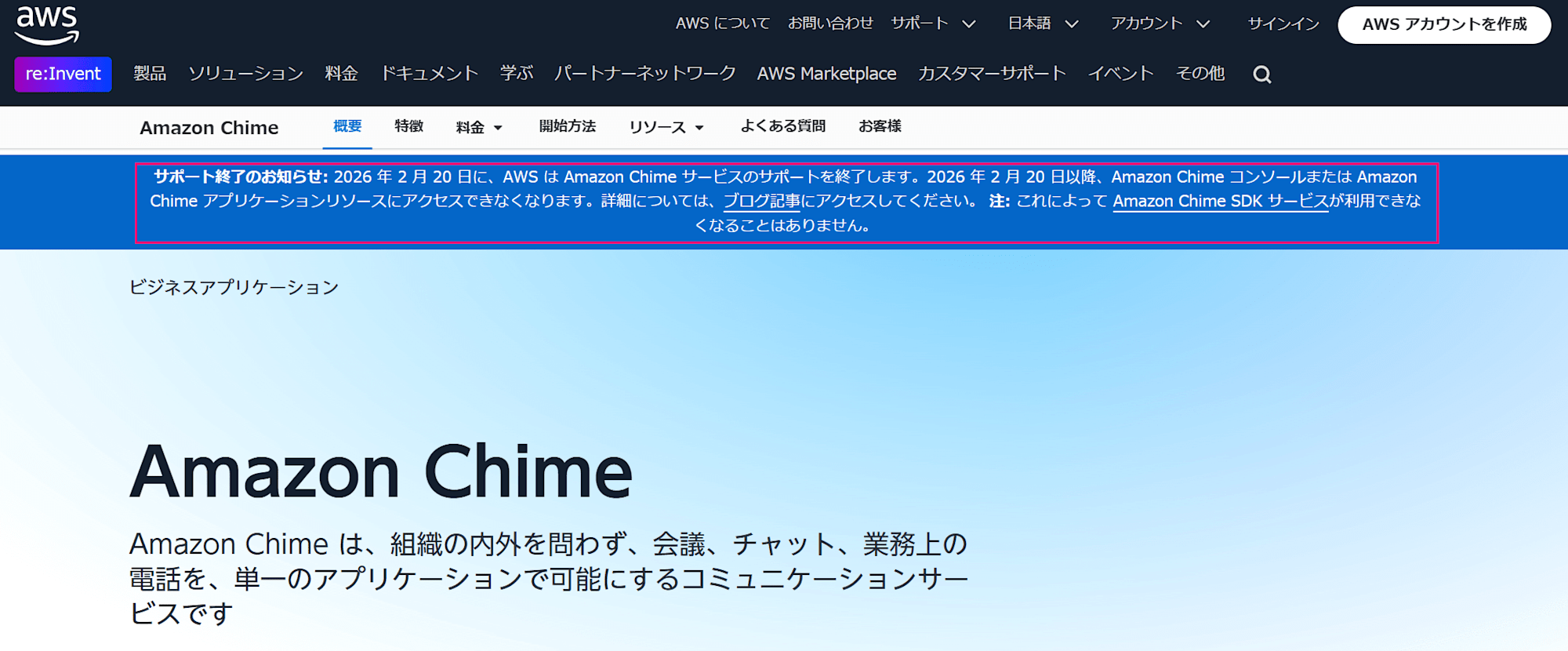Select the 特徴 tab
1568x651 pixels.
coord(408,126)
